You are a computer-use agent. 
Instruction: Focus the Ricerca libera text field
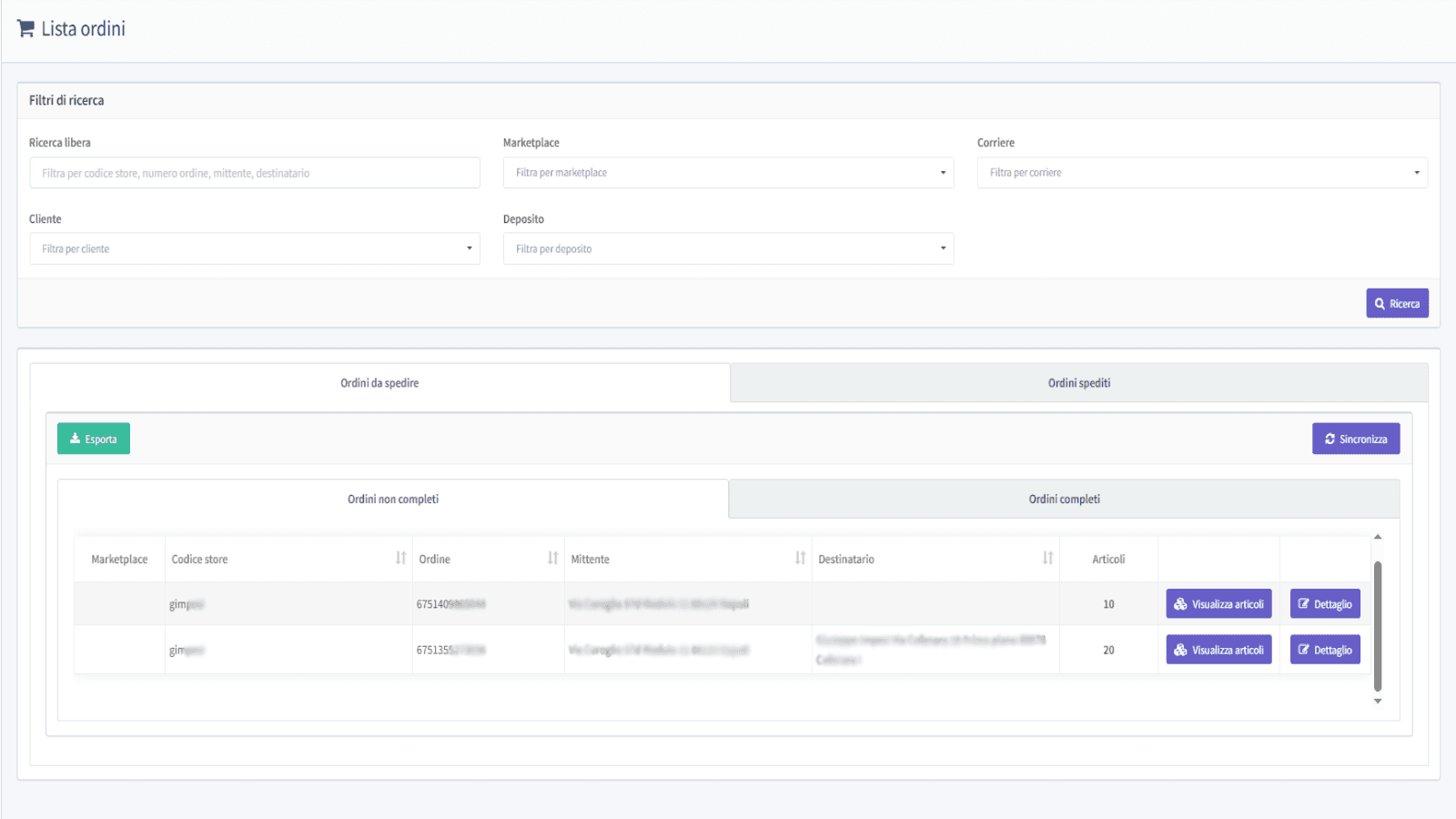(254, 173)
